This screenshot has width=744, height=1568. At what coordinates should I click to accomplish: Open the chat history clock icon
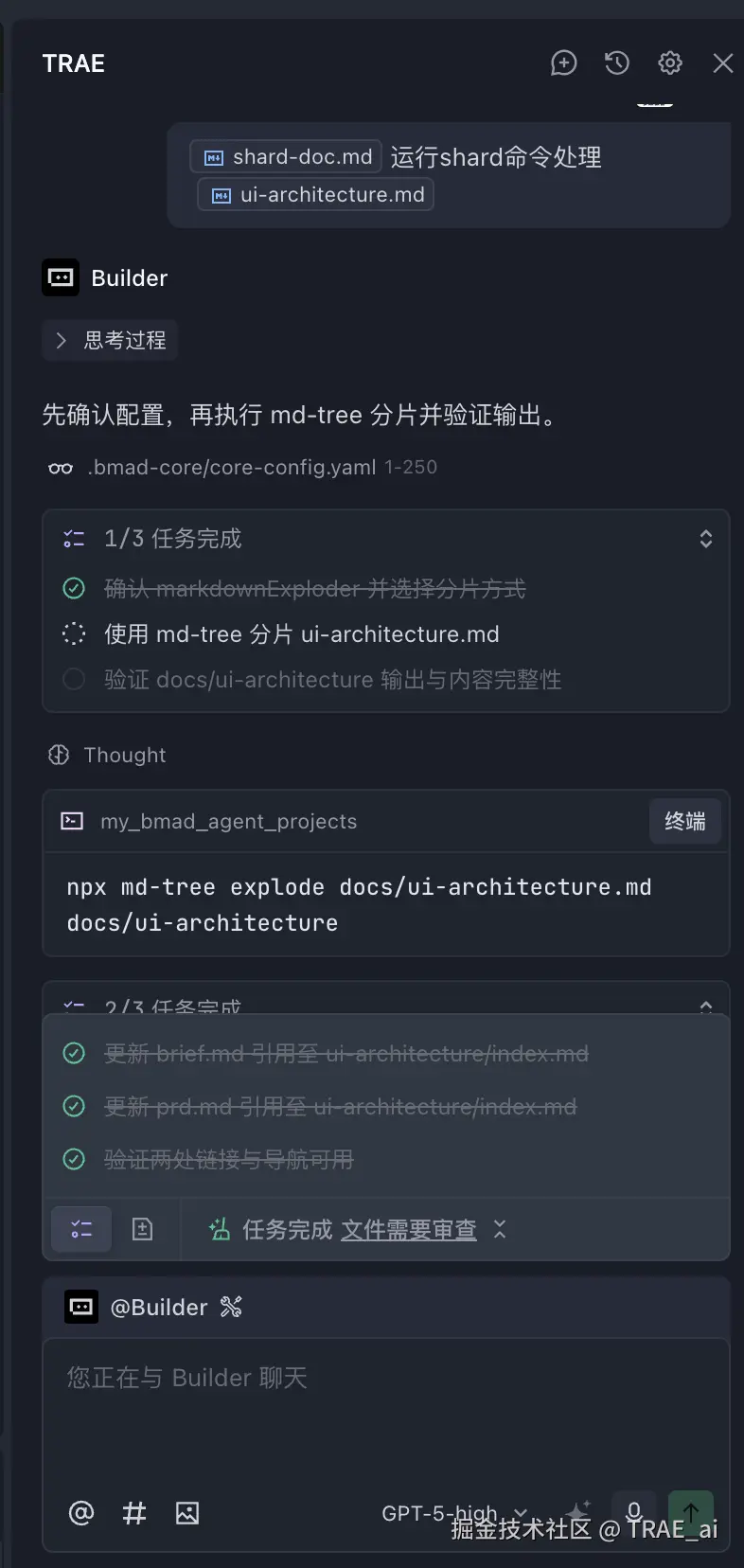617,63
